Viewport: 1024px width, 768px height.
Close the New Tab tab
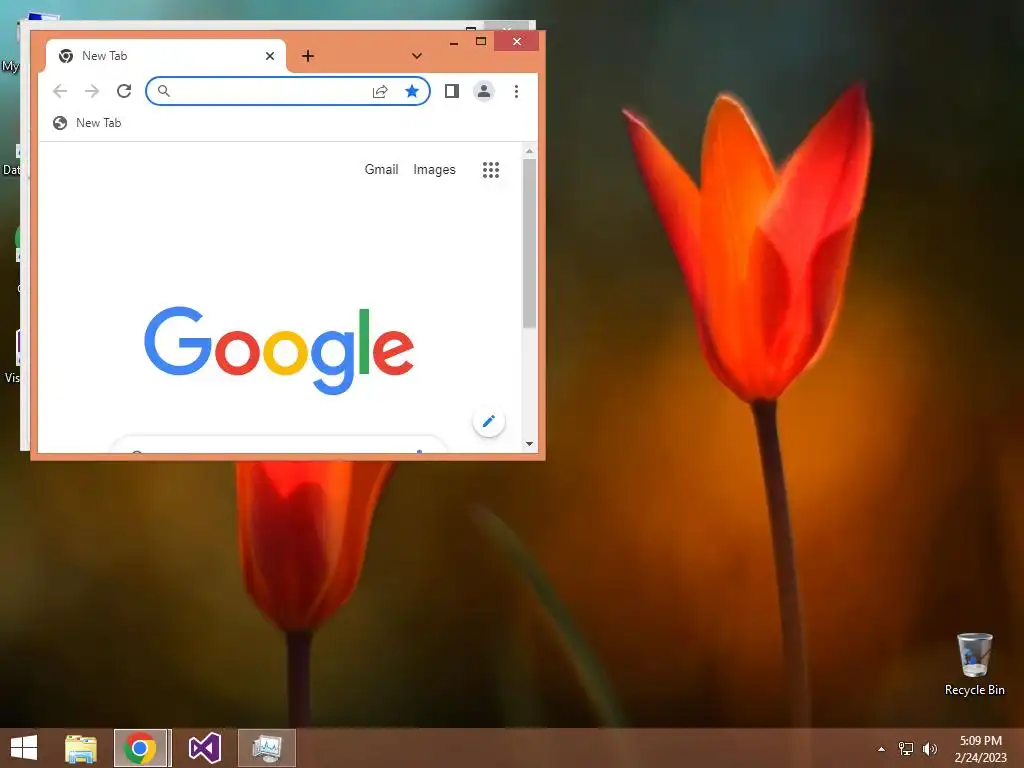(270, 56)
